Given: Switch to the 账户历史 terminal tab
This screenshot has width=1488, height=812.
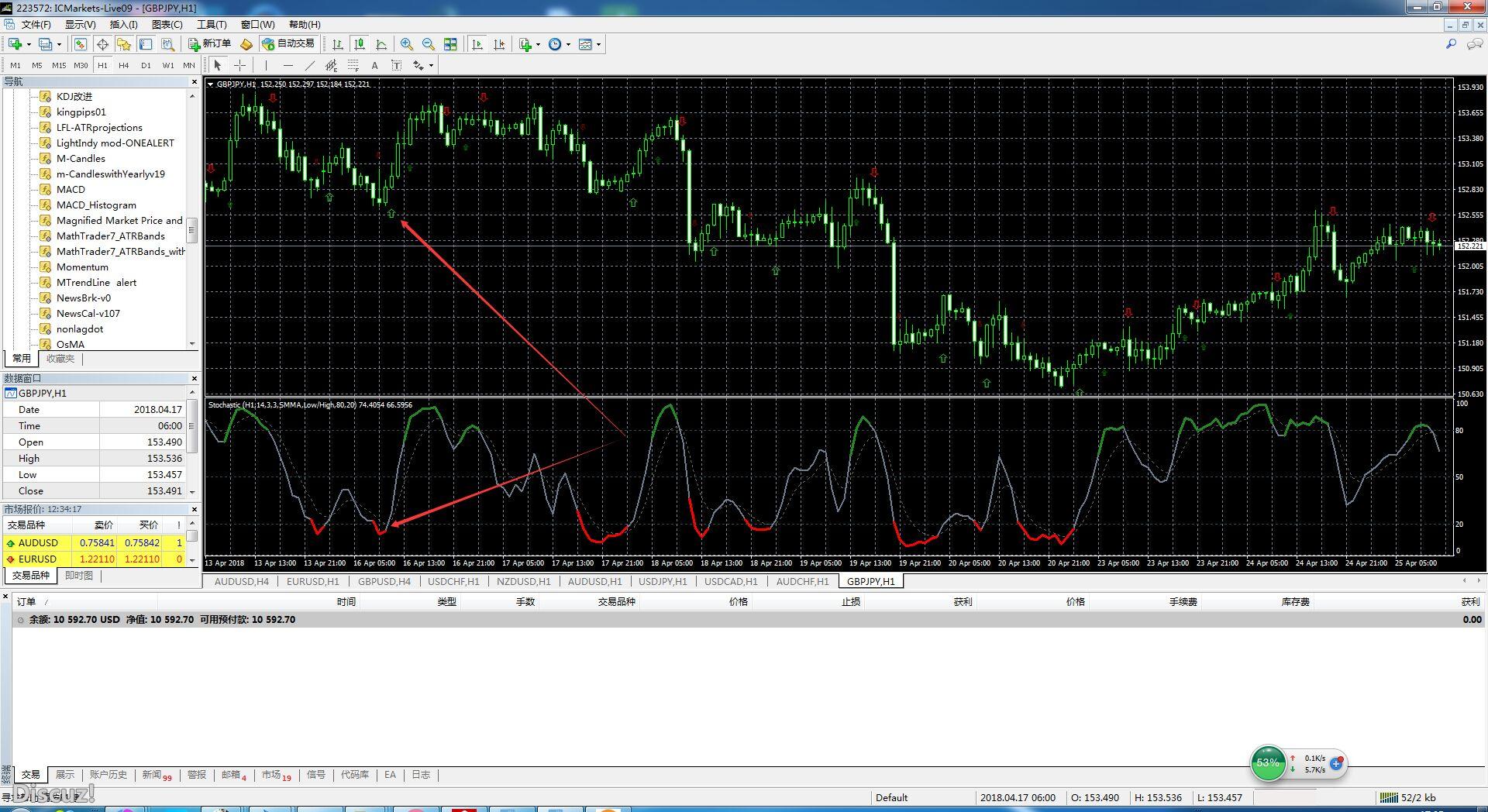Looking at the screenshot, I should 108,775.
